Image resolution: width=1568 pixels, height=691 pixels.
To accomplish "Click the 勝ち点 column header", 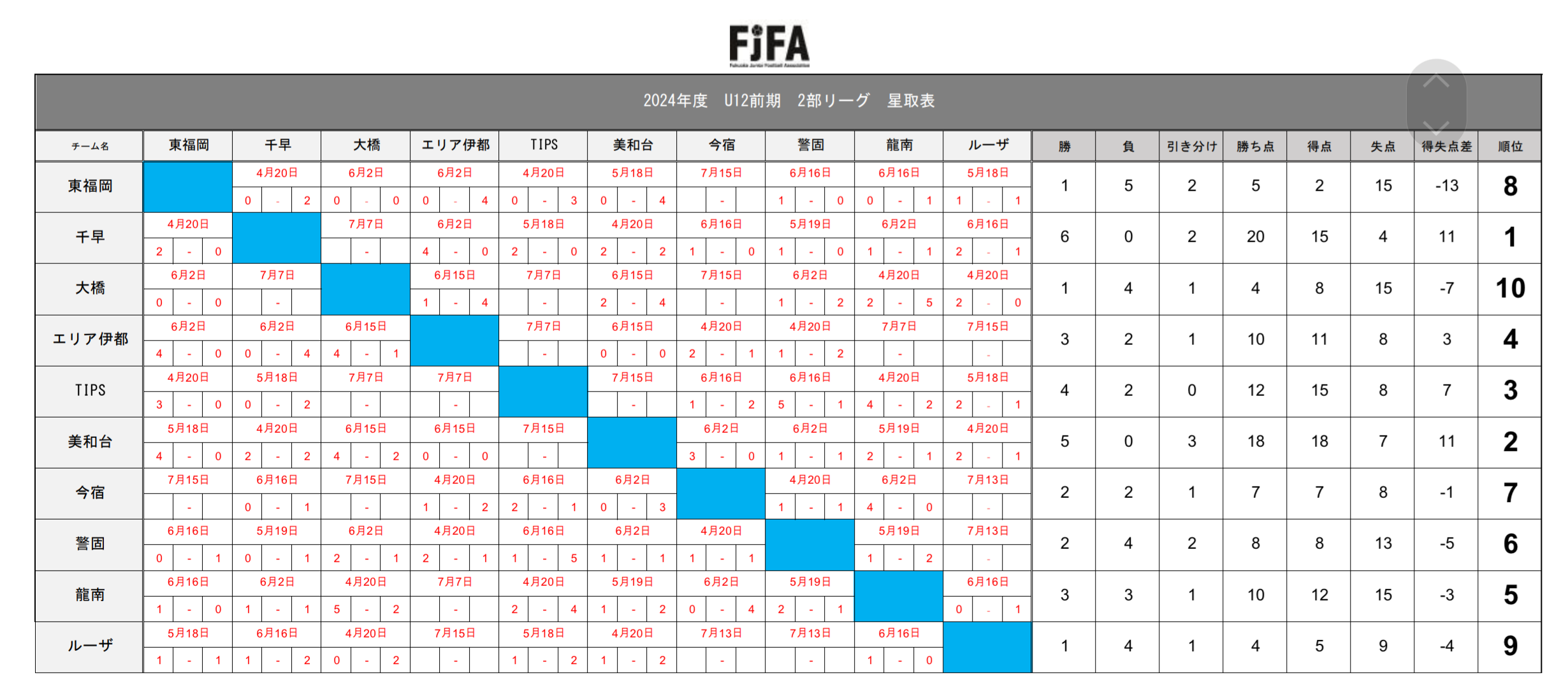I will point(1255,146).
